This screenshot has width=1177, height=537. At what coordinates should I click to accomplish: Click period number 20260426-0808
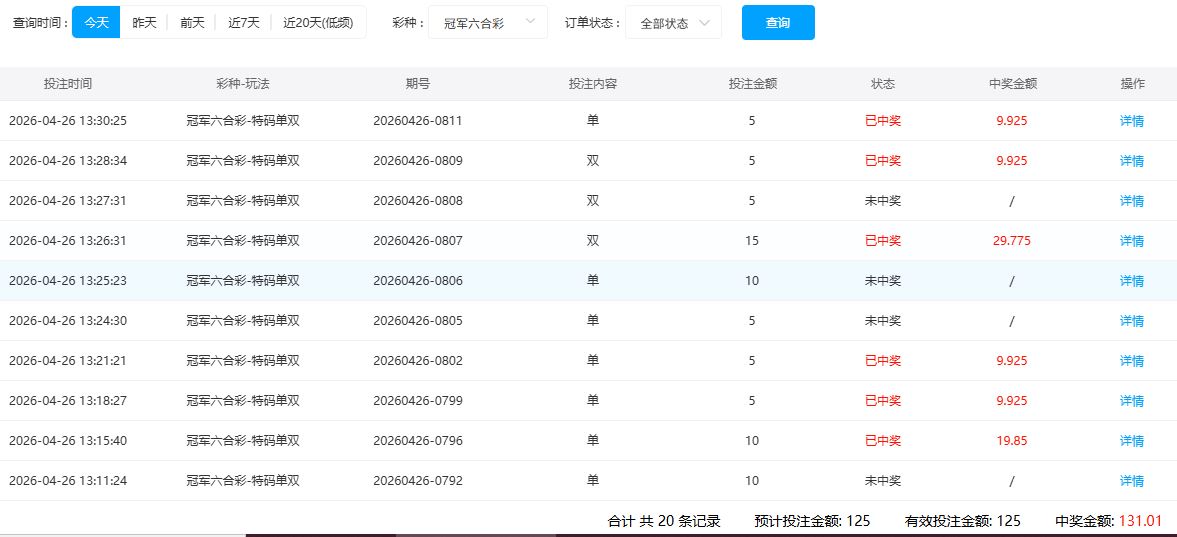[418, 201]
